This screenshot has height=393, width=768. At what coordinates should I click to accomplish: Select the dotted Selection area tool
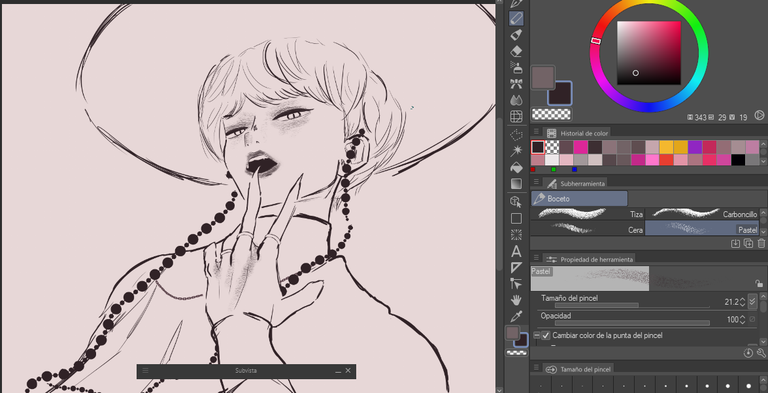point(516,134)
